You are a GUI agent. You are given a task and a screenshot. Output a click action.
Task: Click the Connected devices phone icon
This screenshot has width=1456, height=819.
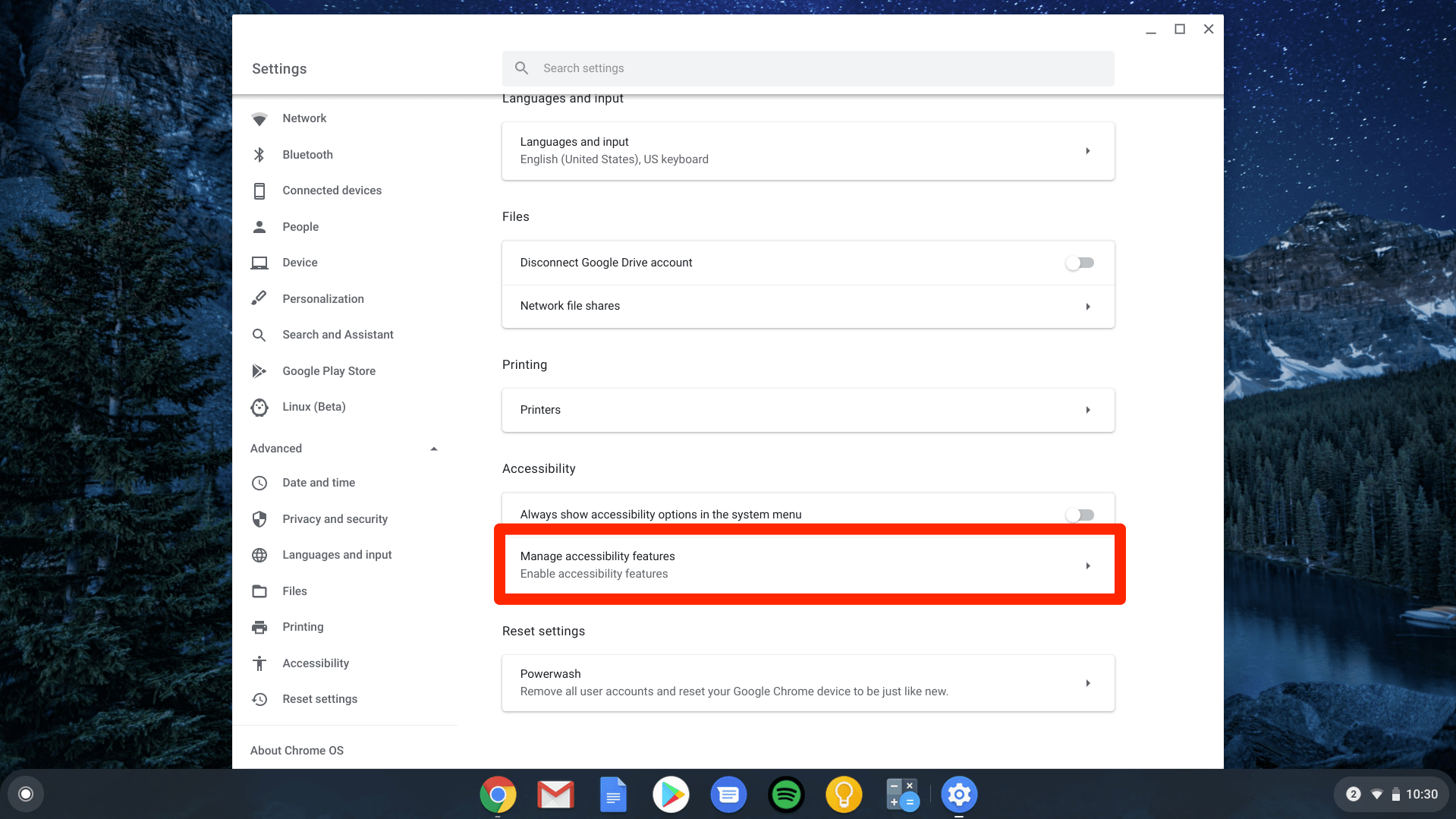point(259,191)
